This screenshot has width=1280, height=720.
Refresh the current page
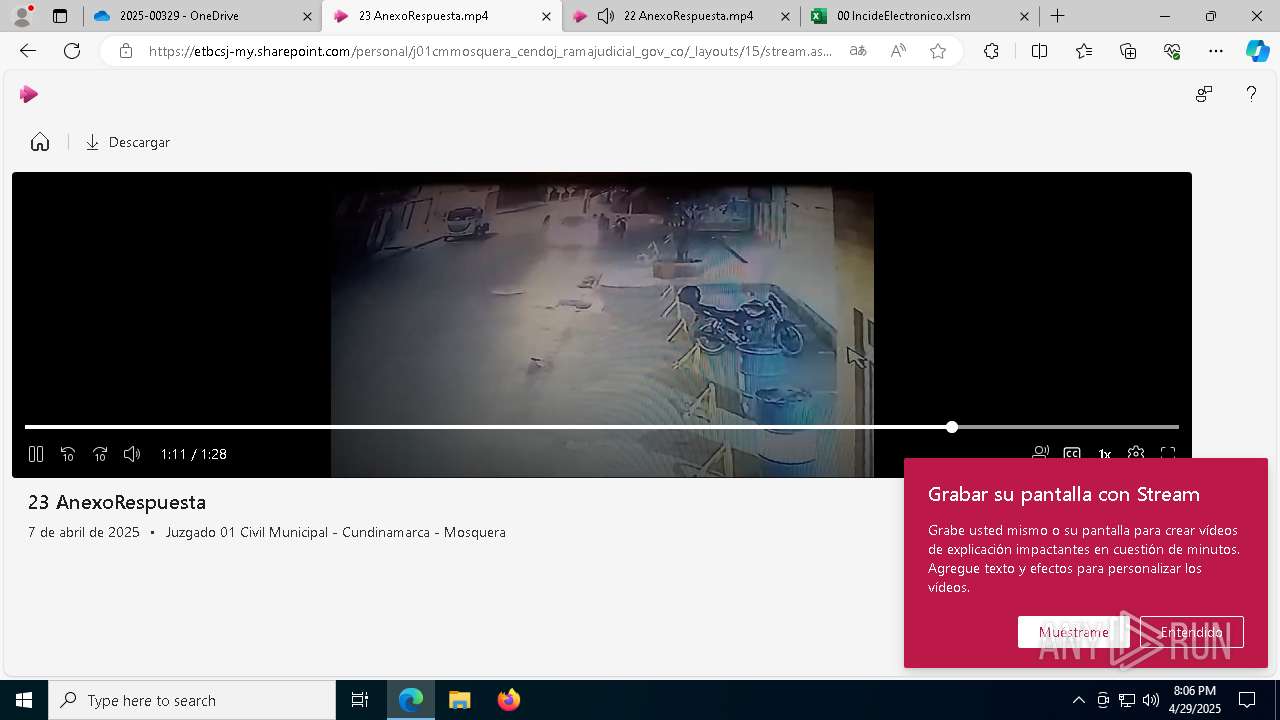point(72,51)
